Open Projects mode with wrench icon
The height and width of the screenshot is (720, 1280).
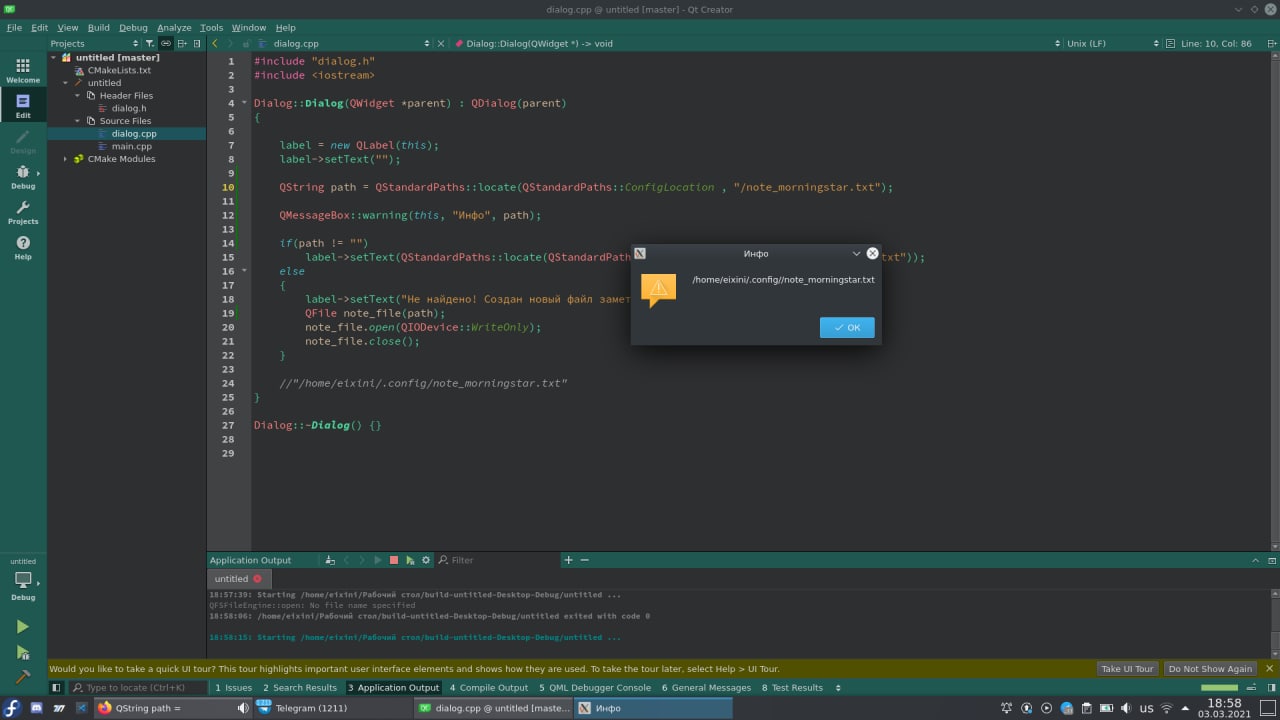pos(23,212)
